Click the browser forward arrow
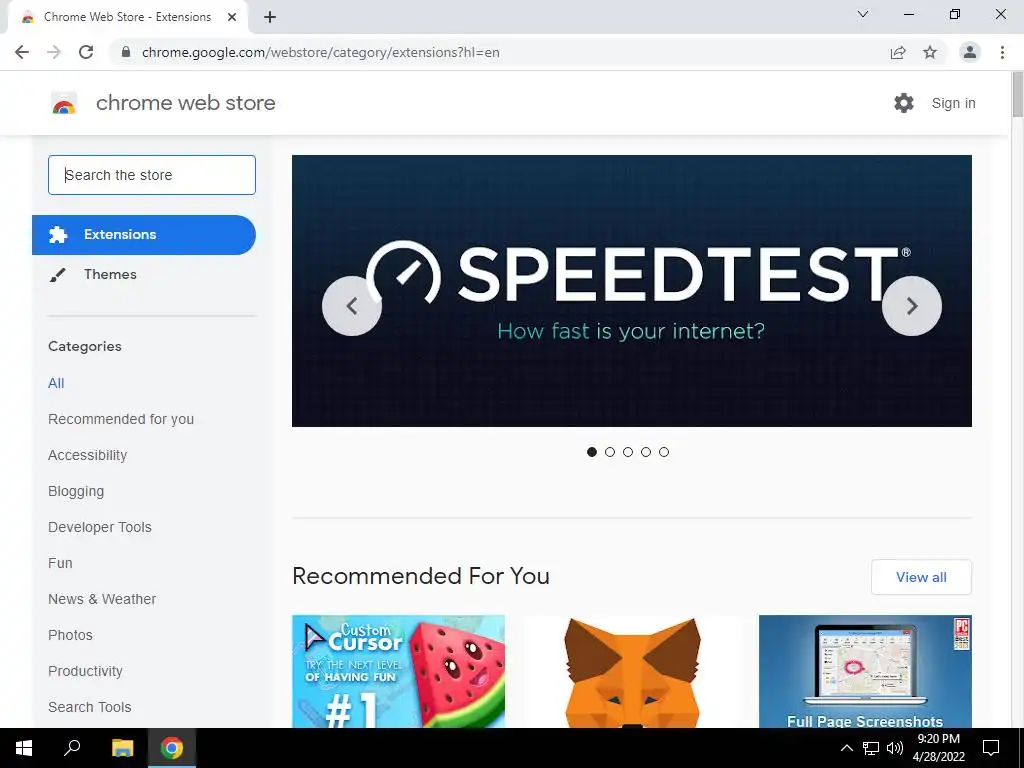The width and height of the screenshot is (1024, 768). point(54,52)
